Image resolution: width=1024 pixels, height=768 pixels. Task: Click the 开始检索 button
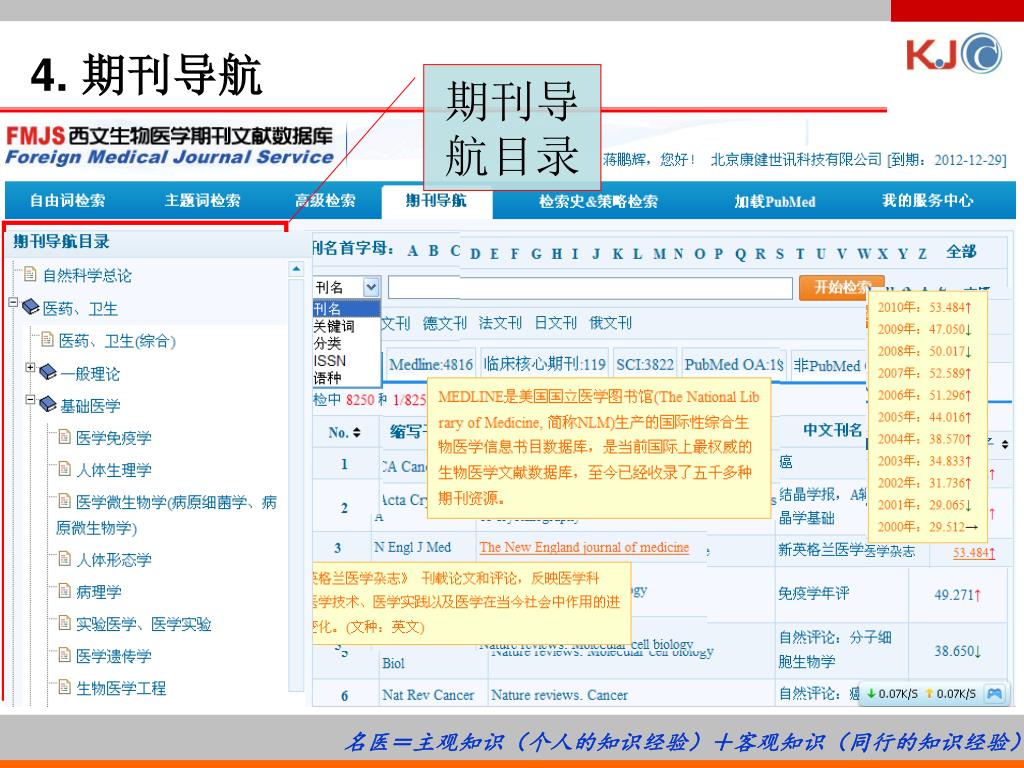pos(842,287)
